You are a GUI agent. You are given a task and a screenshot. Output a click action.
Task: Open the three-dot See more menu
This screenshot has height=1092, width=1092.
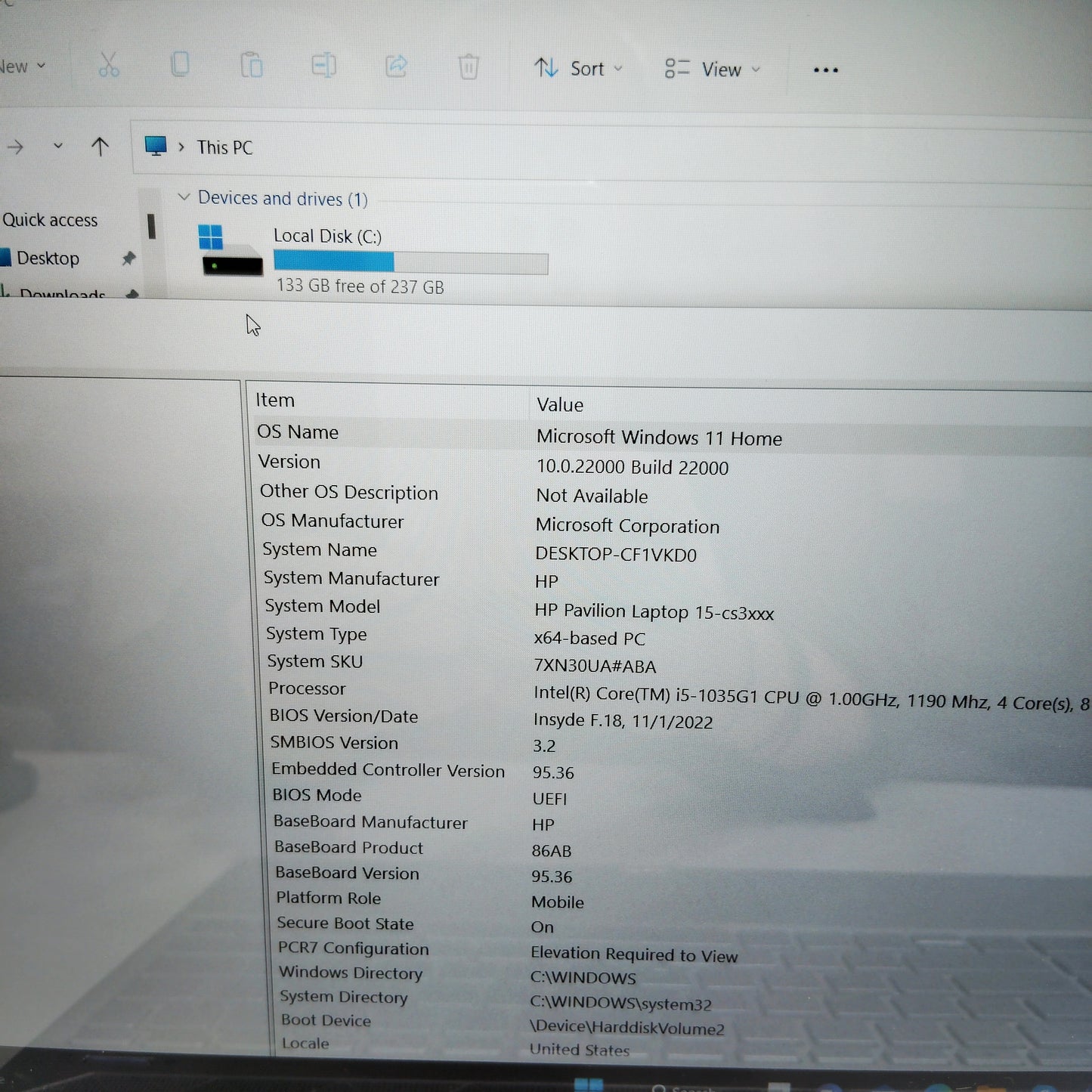[825, 70]
